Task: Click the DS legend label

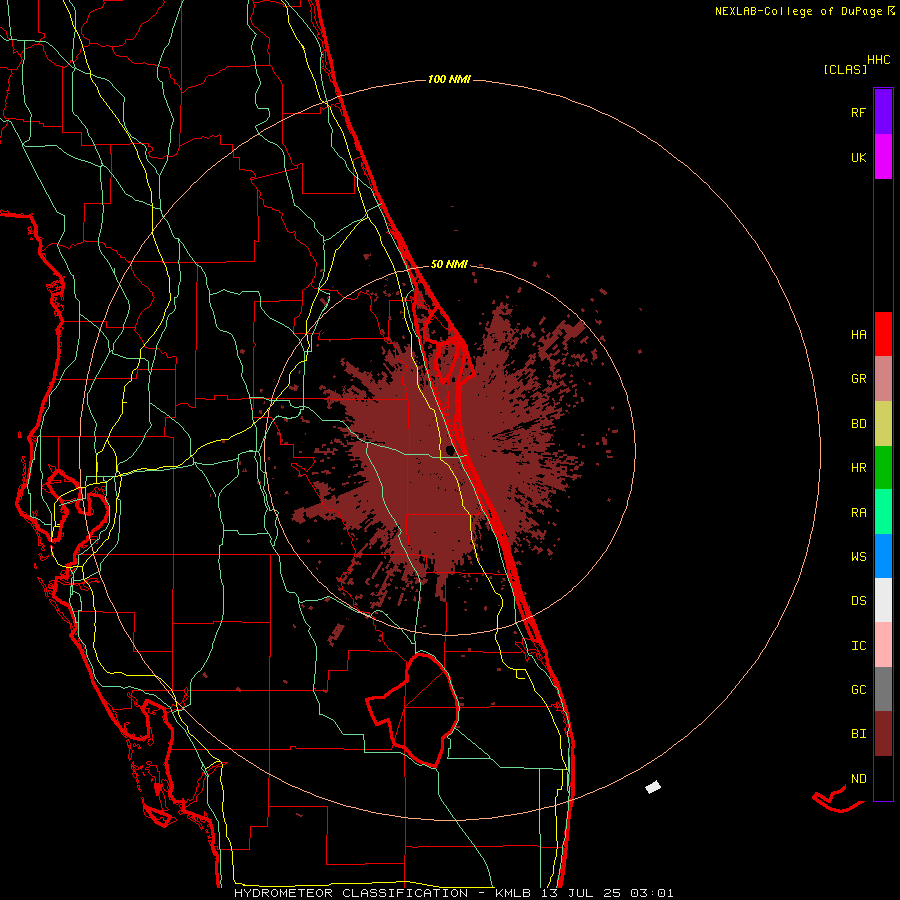Action: coord(858,601)
